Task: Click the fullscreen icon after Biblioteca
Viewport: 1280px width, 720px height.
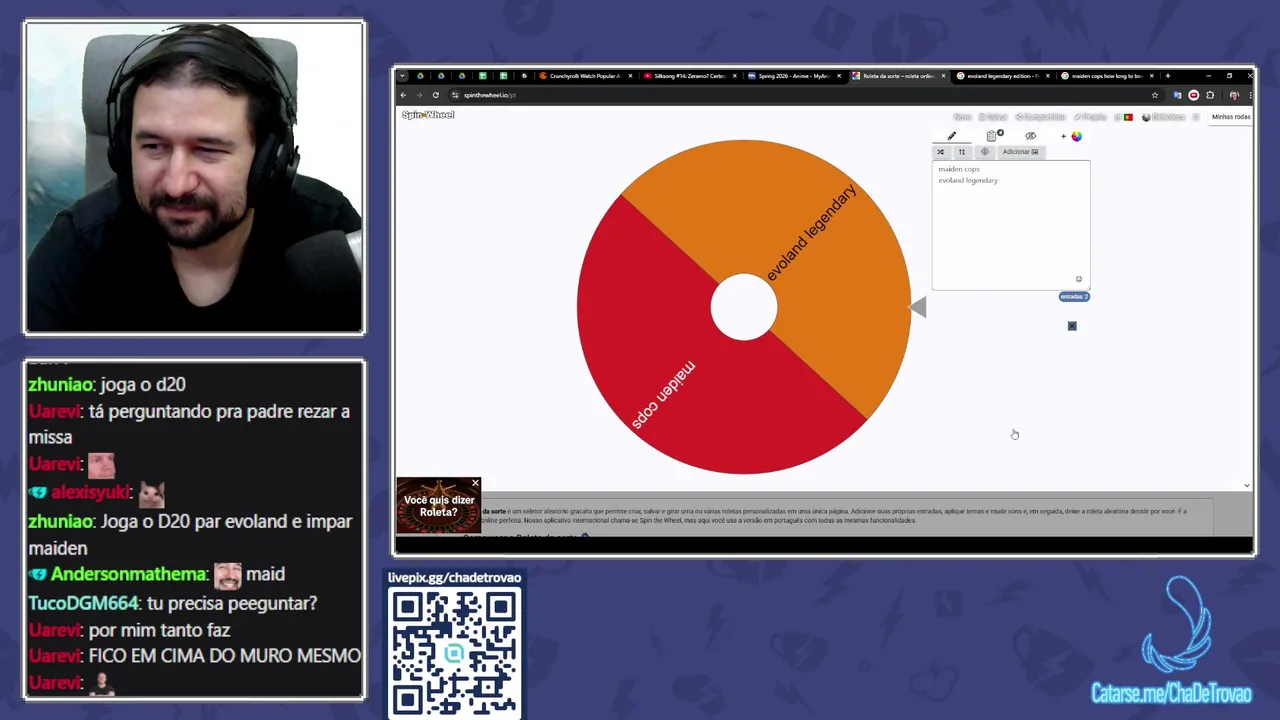Action: (1195, 117)
